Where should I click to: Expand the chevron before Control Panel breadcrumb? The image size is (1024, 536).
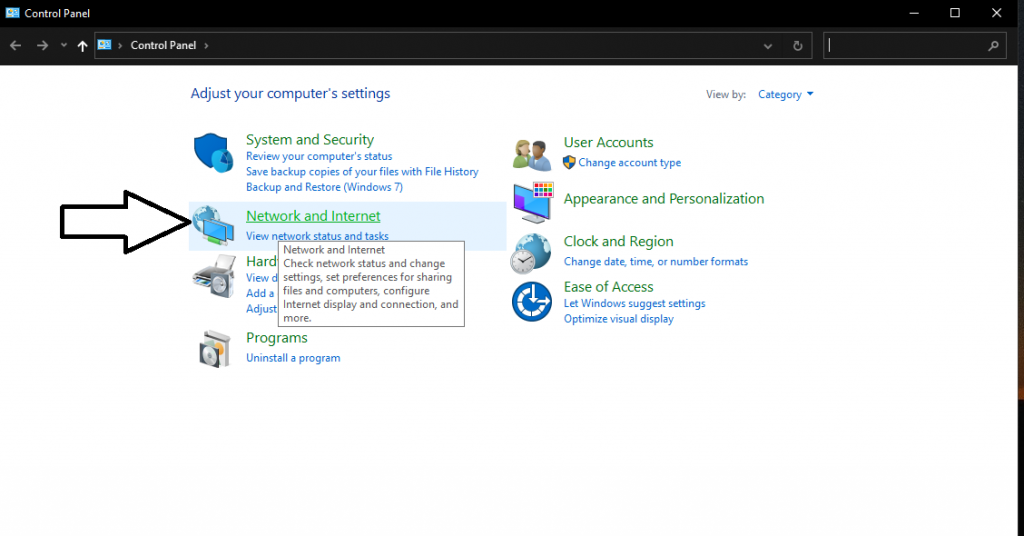click(x=120, y=46)
